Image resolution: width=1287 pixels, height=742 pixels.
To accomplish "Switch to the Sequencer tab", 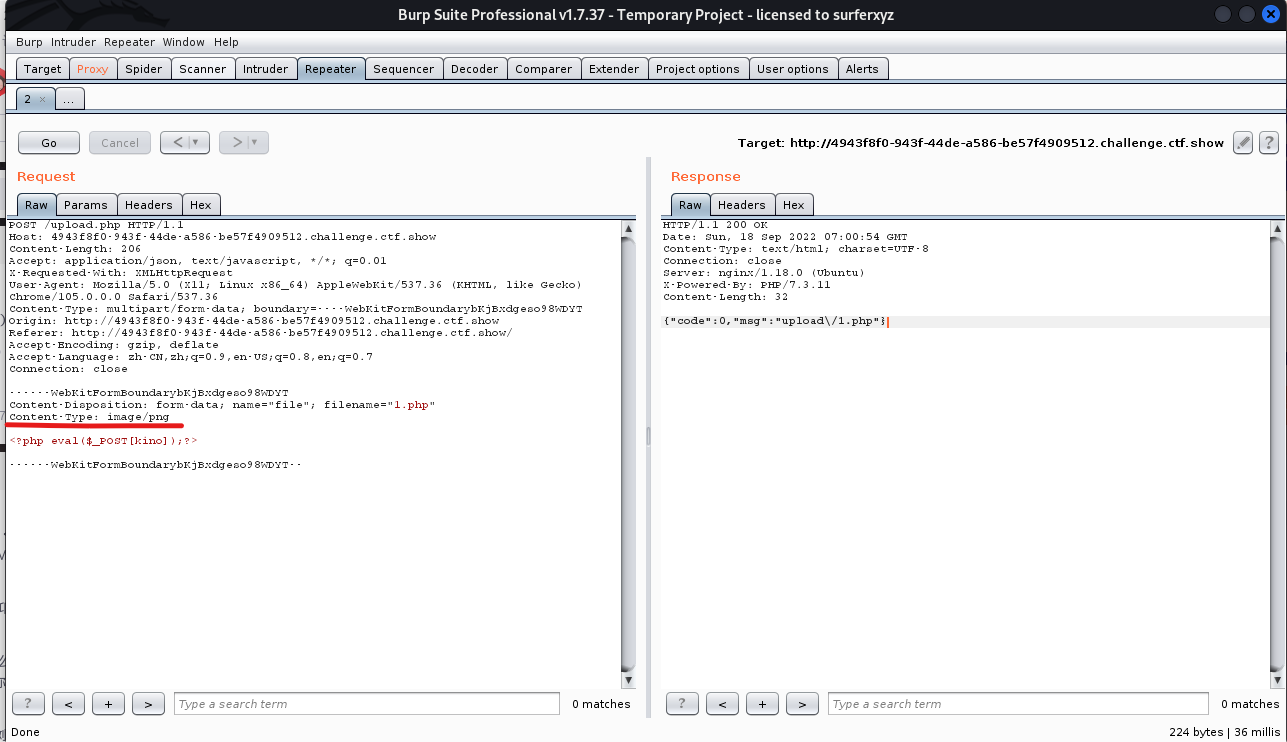I will (x=403, y=69).
